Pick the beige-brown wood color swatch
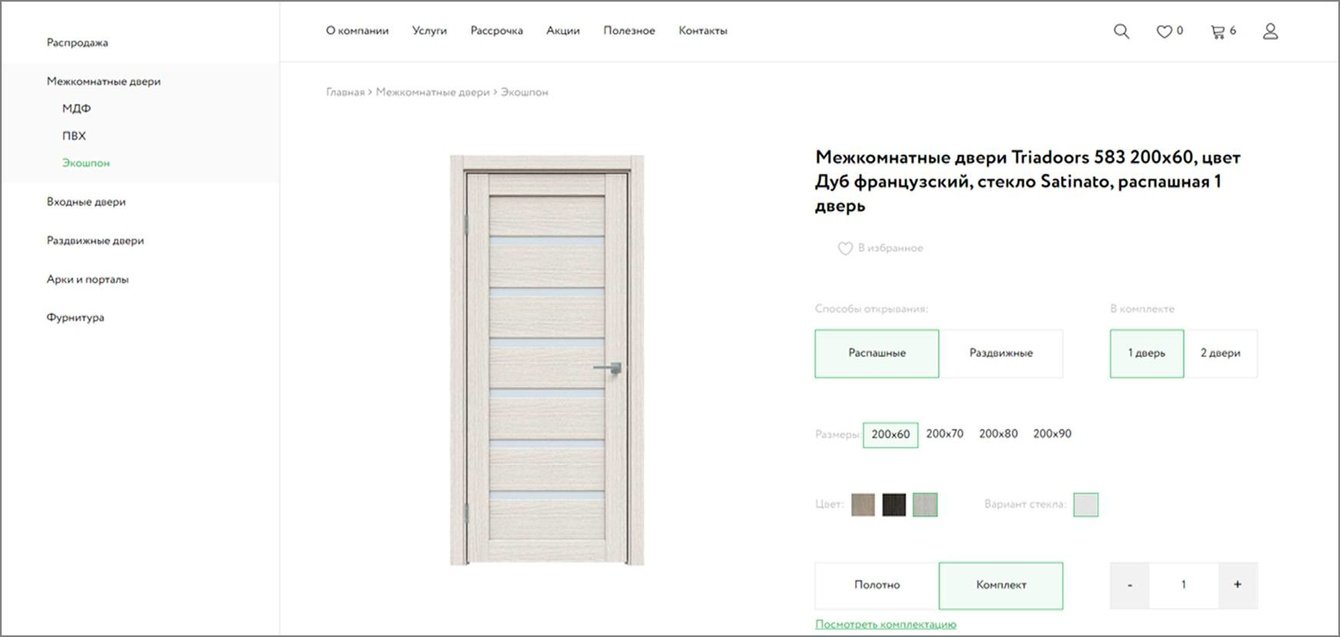This screenshot has width=1340, height=637. (863, 505)
